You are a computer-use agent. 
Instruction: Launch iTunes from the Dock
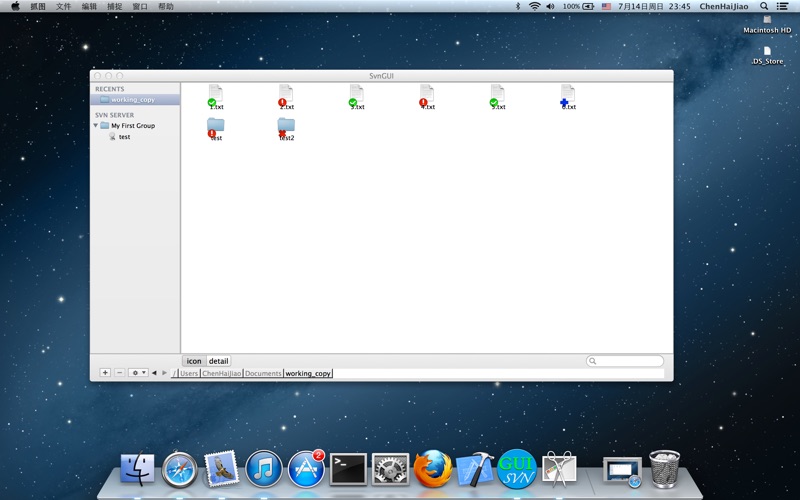[264, 468]
